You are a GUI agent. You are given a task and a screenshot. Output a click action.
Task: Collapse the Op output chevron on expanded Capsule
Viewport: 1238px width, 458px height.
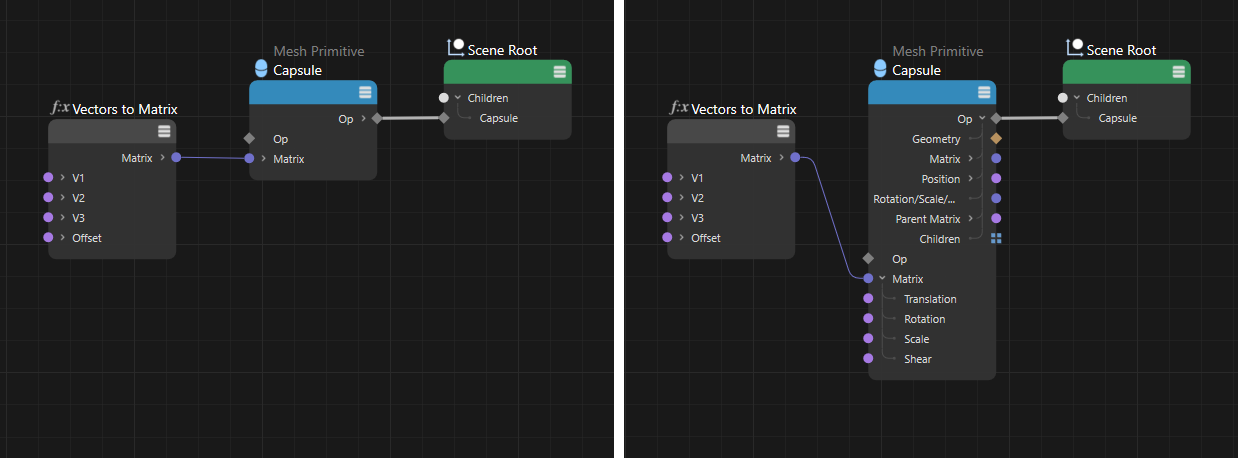tap(981, 118)
